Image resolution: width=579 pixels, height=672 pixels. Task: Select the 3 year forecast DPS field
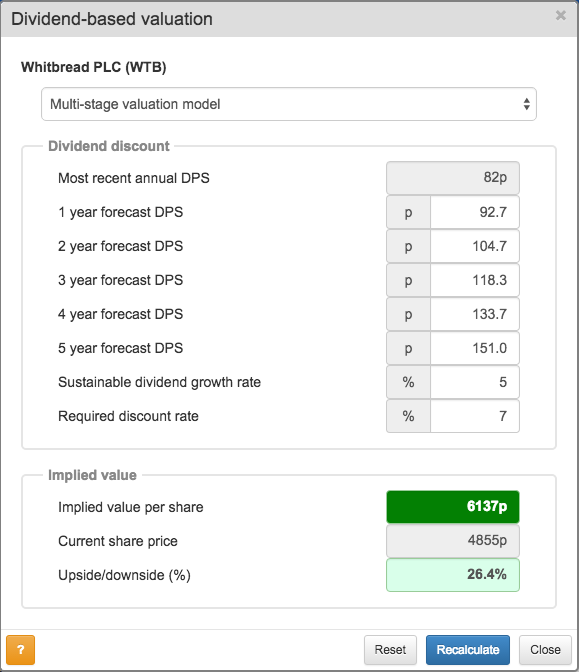[x=475, y=280]
